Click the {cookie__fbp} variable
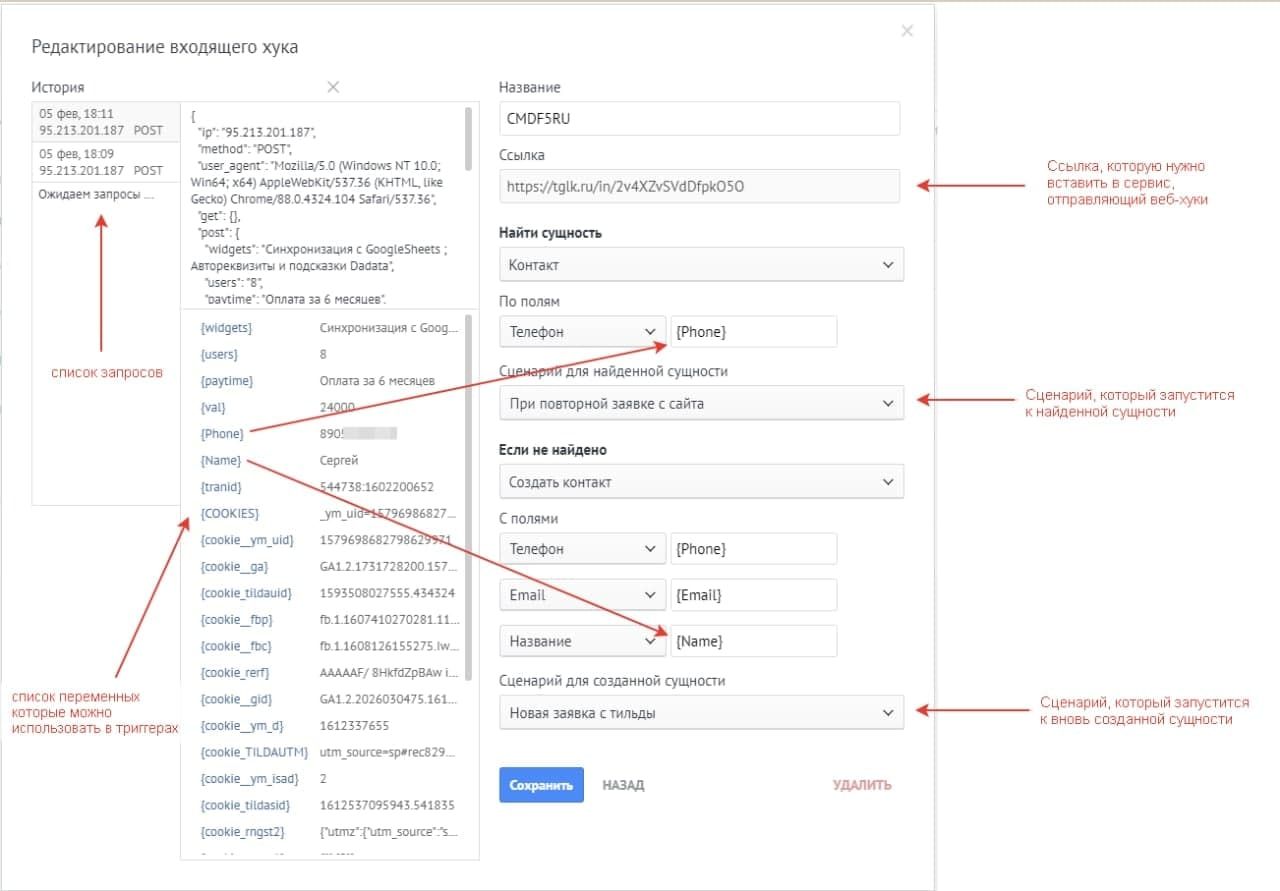 pyautogui.click(x=236, y=619)
